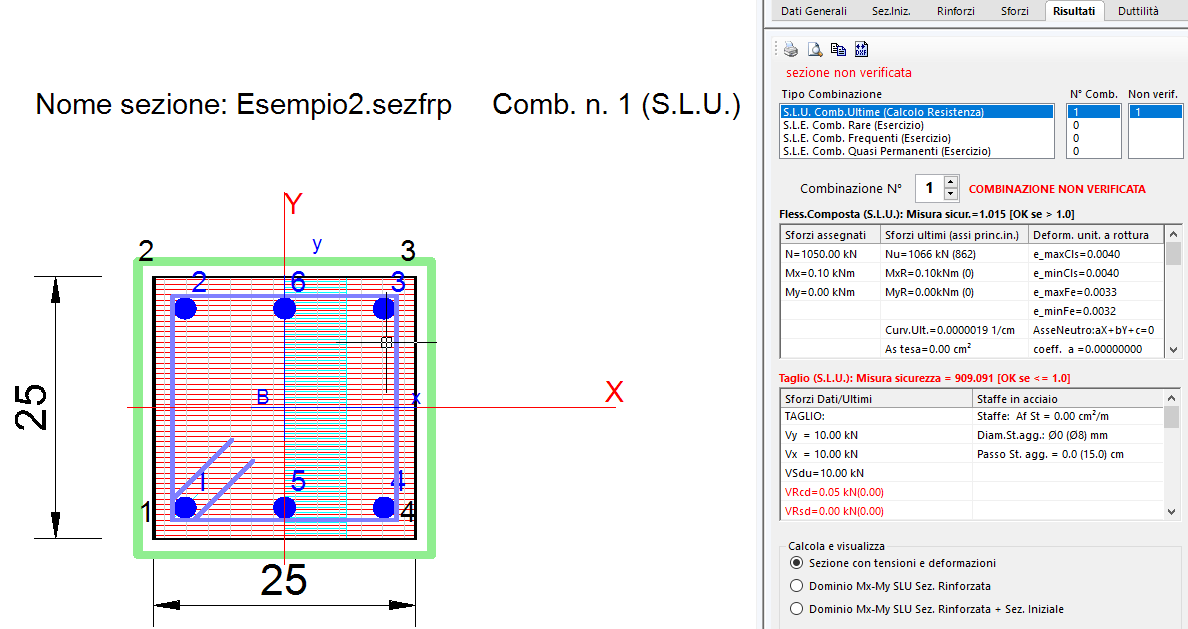This screenshot has height=629, width=1188.
Task: Click the 'Vy = 10.00 kN' cell
Action: click(876, 435)
